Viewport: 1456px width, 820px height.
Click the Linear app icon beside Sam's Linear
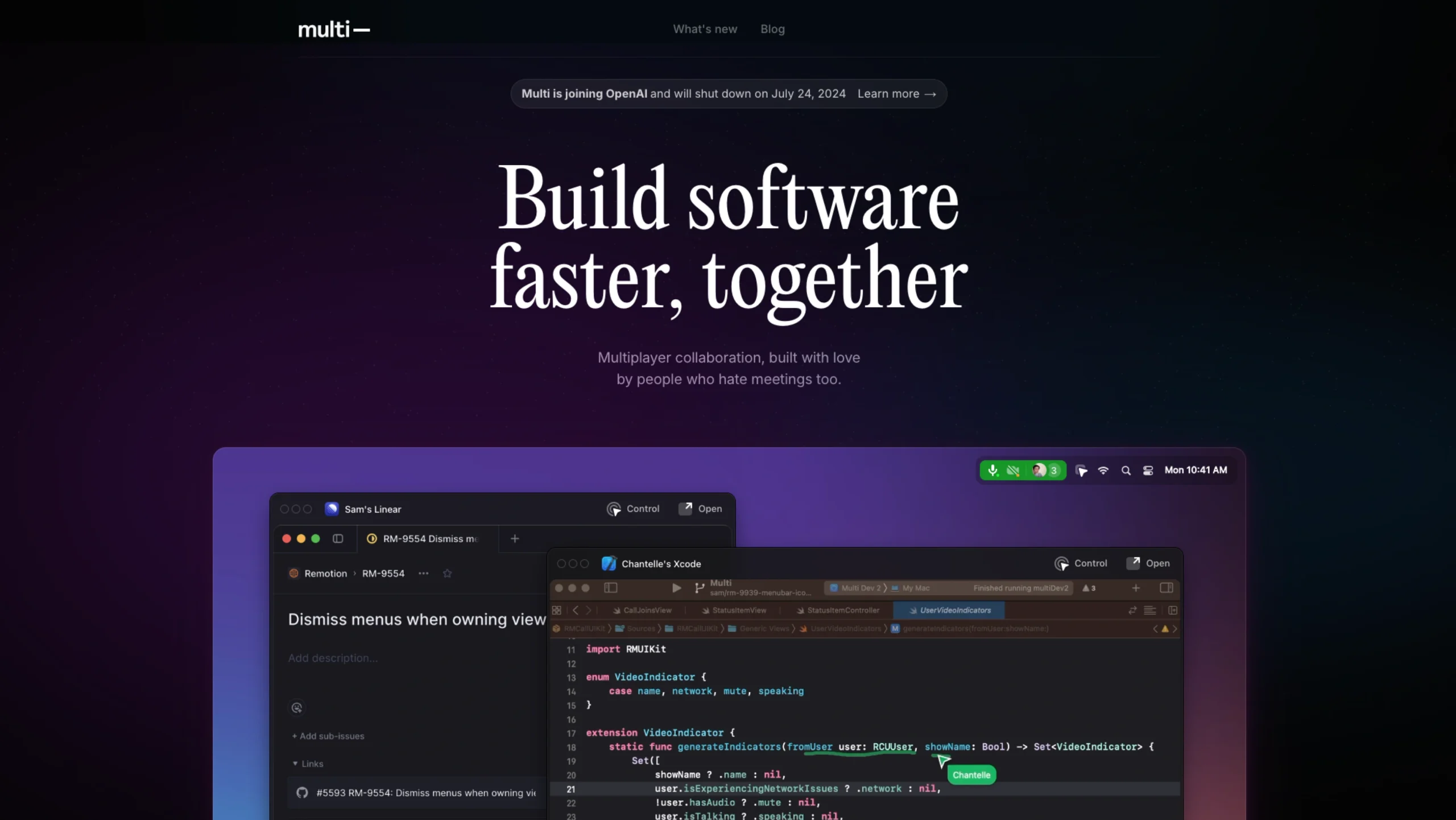[x=332, y=509]
